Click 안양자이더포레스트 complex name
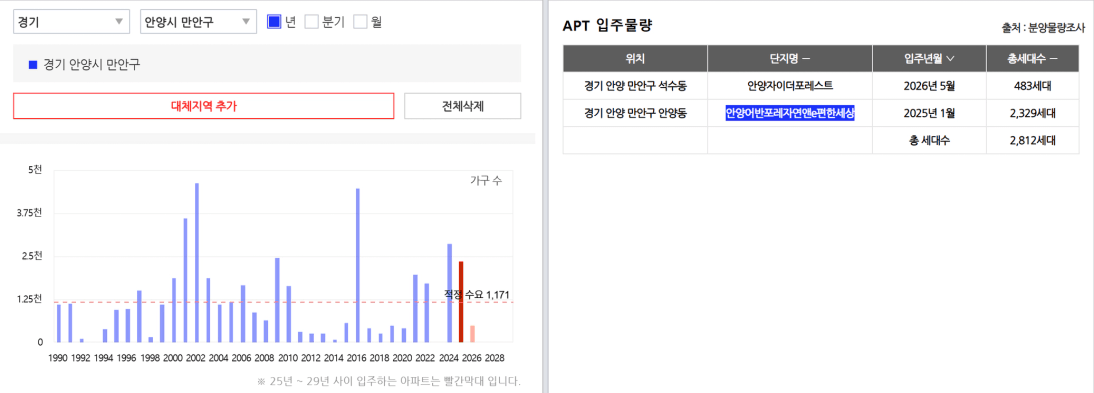Screen dimensions: 1094x393 click(x=790, y=86)
